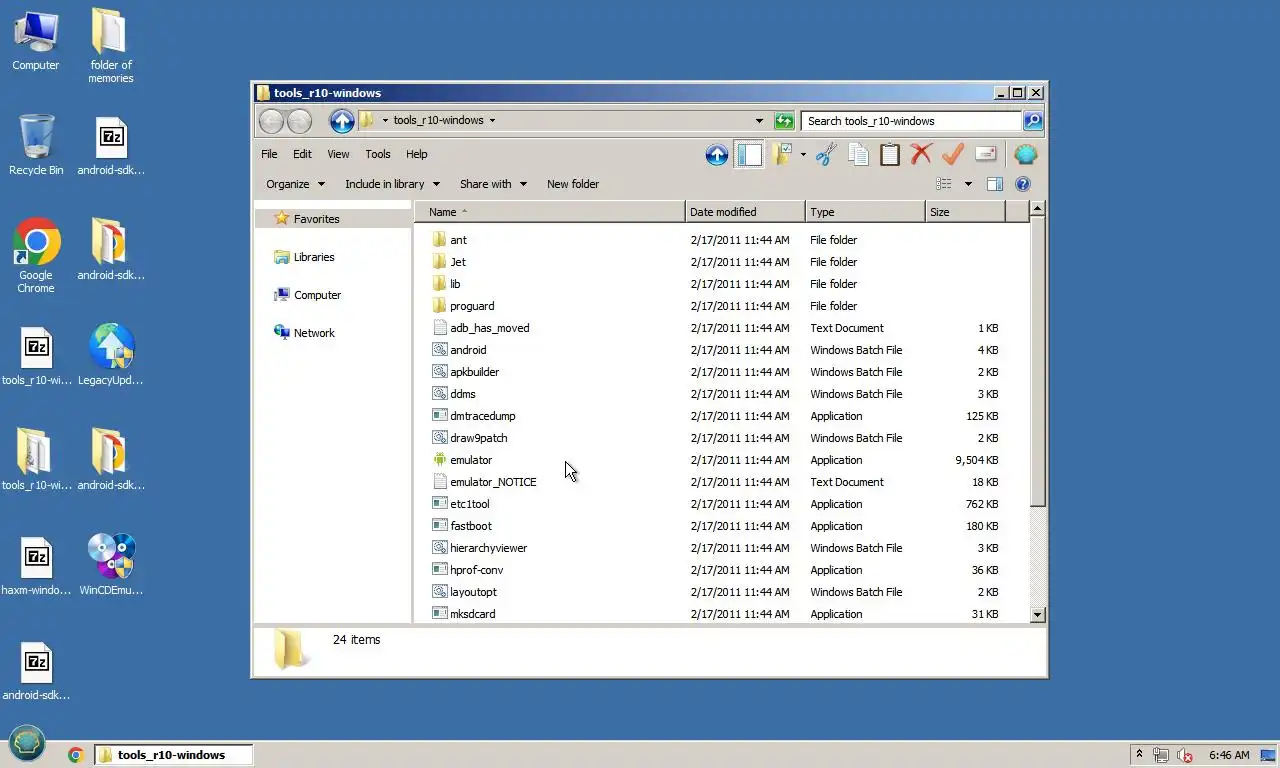Click the Chrome icon in the taskbar

(75, 755)
